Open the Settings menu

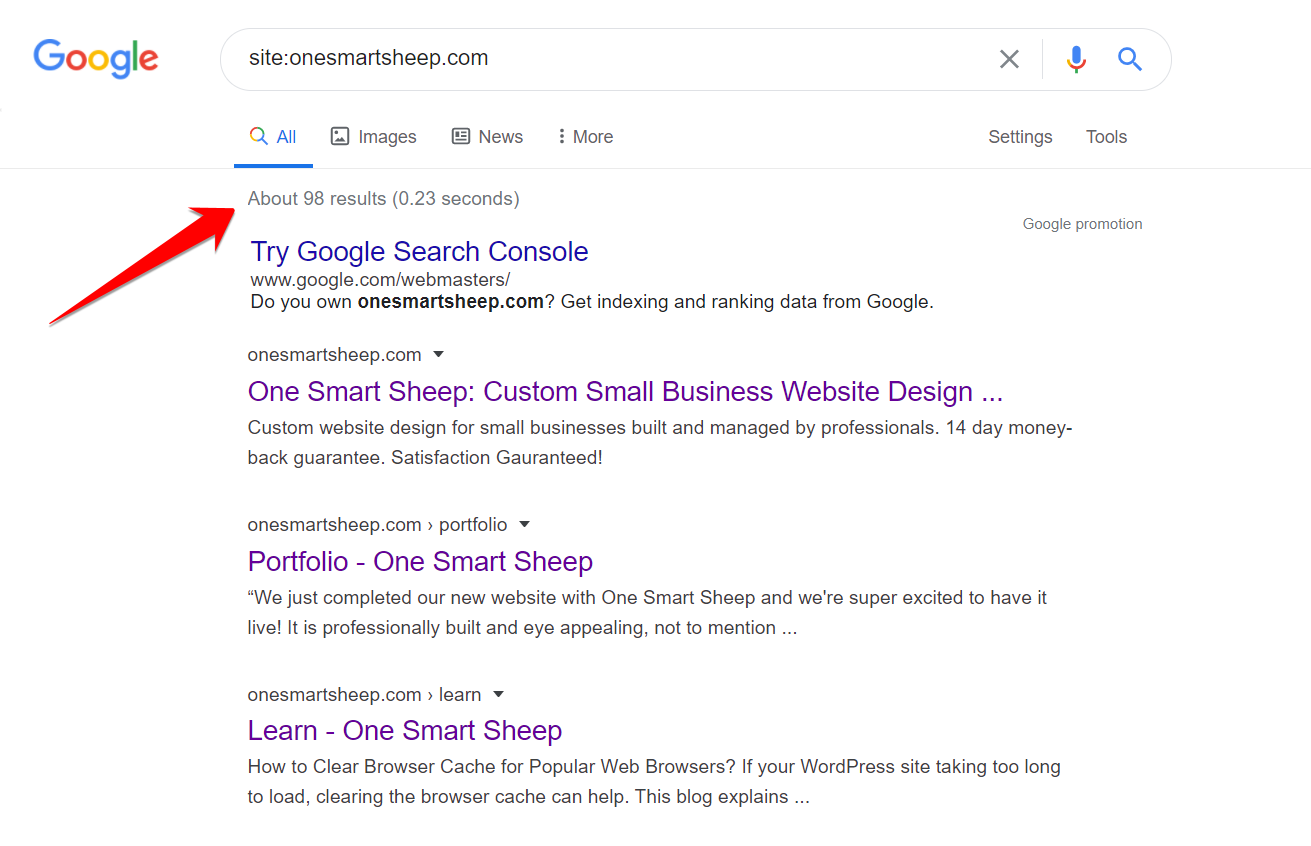1020,137
